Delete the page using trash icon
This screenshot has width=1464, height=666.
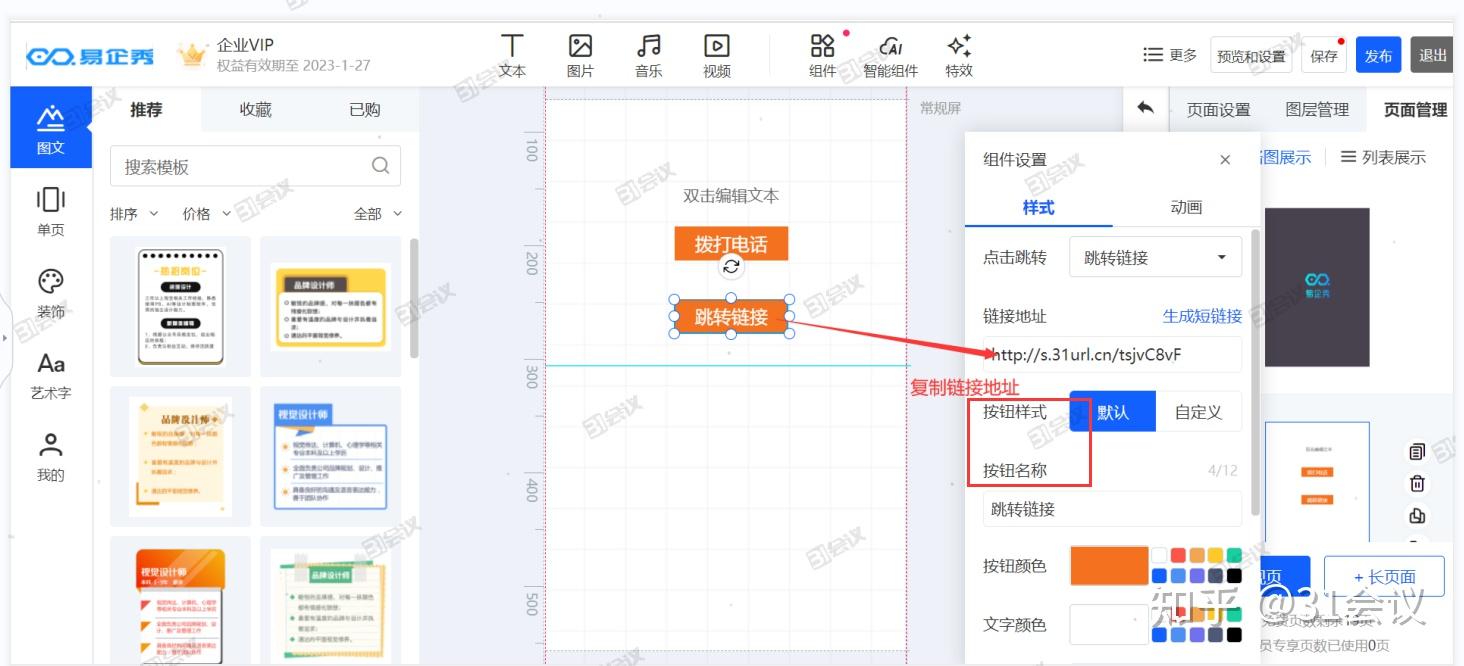click(x=1417, y=484)
